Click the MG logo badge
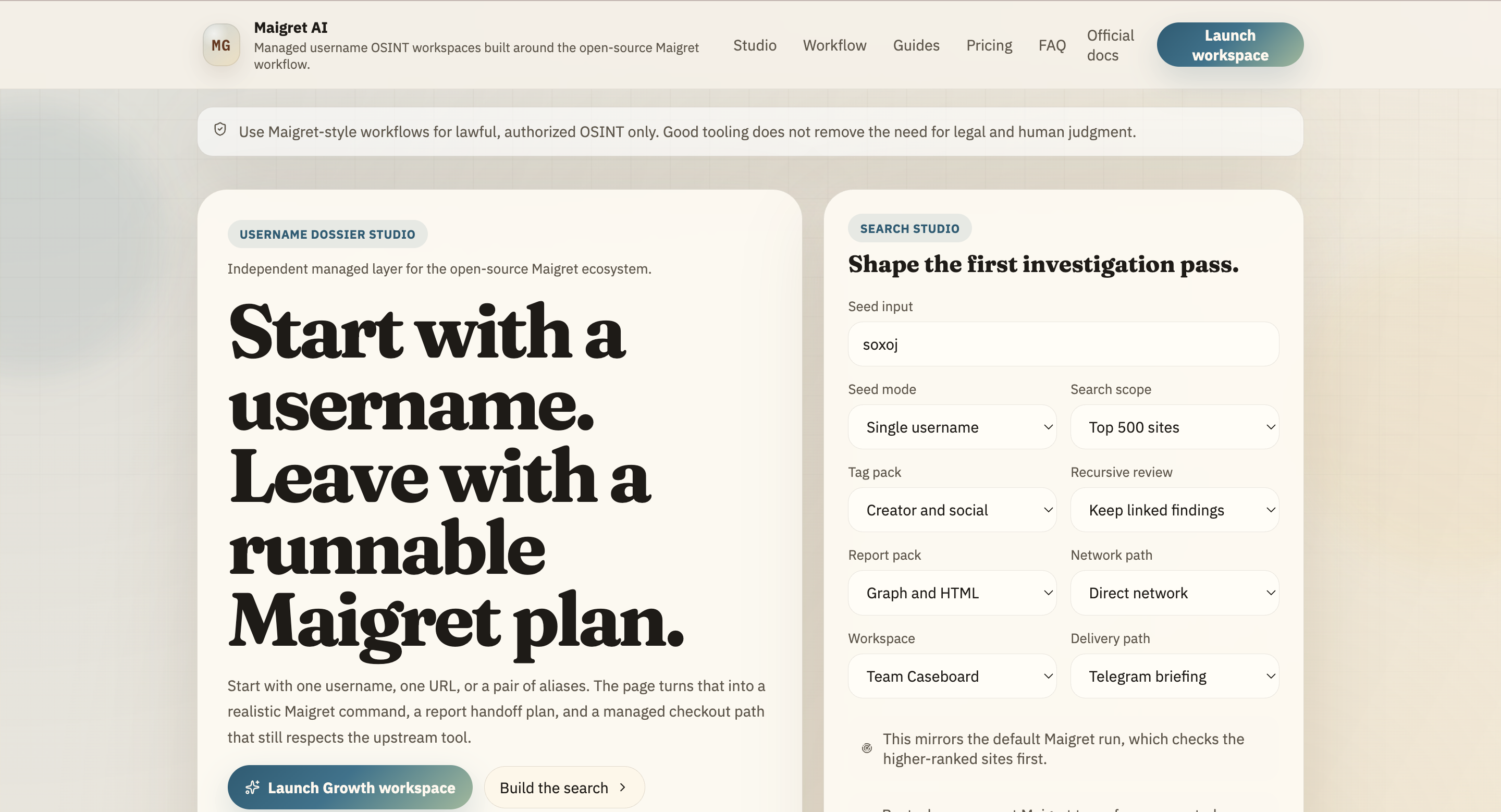Viewport: 1501px width, 812px height. click(221, 45)
